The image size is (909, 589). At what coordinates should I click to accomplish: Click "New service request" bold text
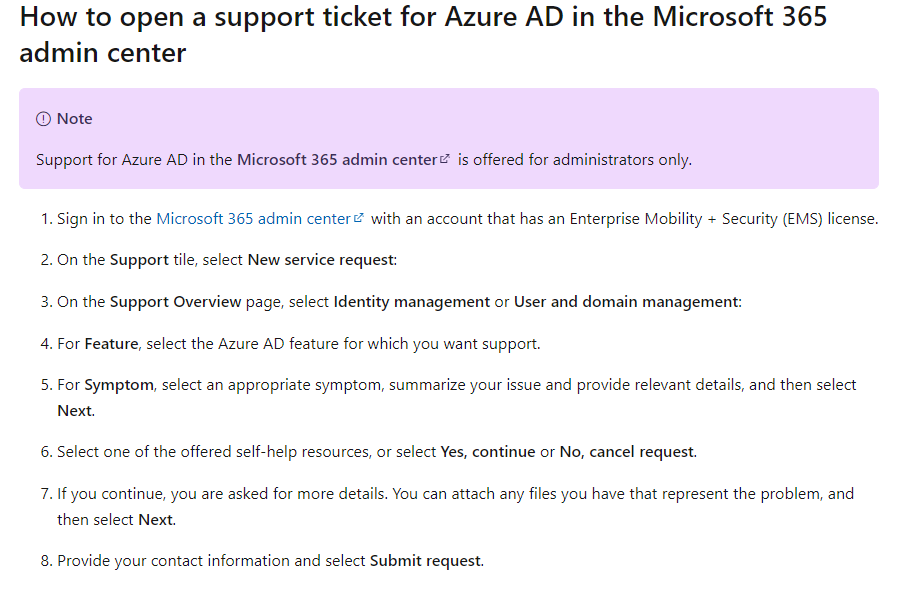(x=321, y=260)
